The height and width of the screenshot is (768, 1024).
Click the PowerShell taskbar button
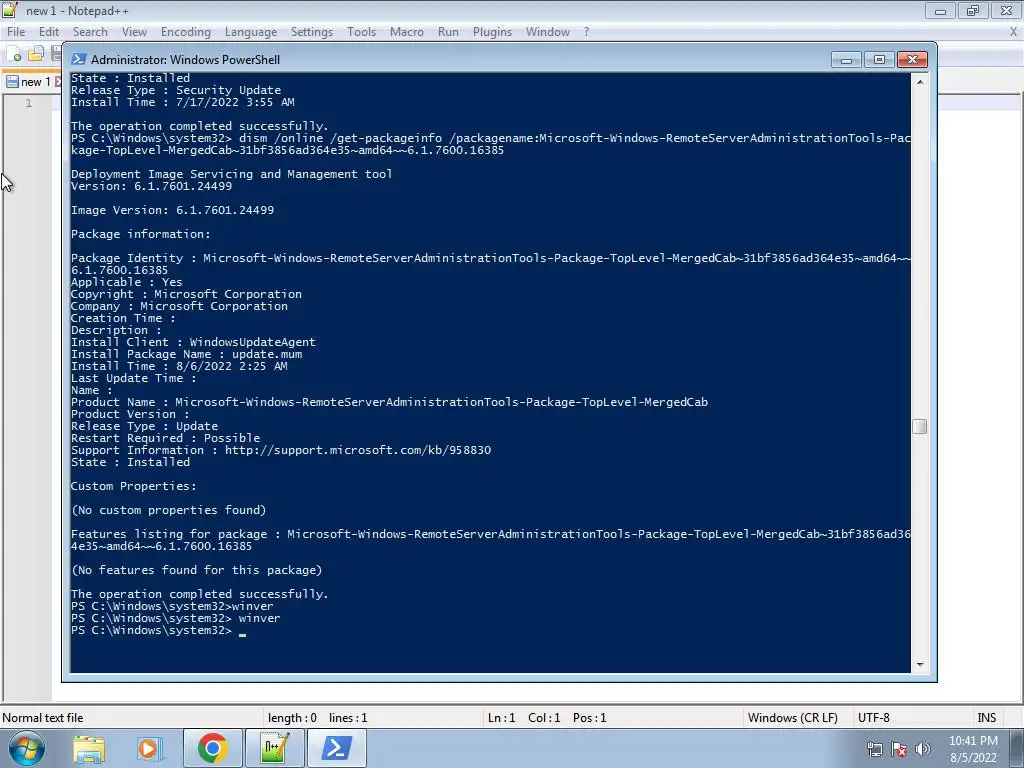point(337,748)
